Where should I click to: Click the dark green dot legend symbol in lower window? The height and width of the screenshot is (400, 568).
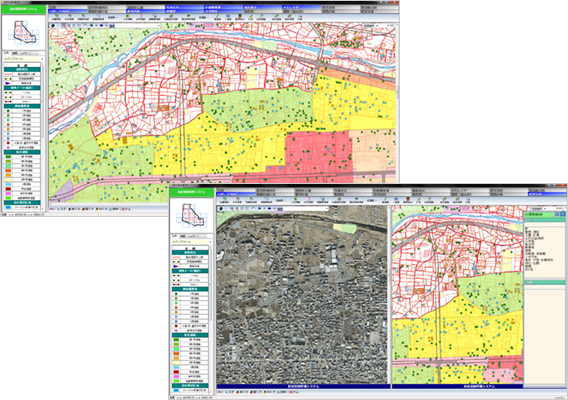point(176,295)
